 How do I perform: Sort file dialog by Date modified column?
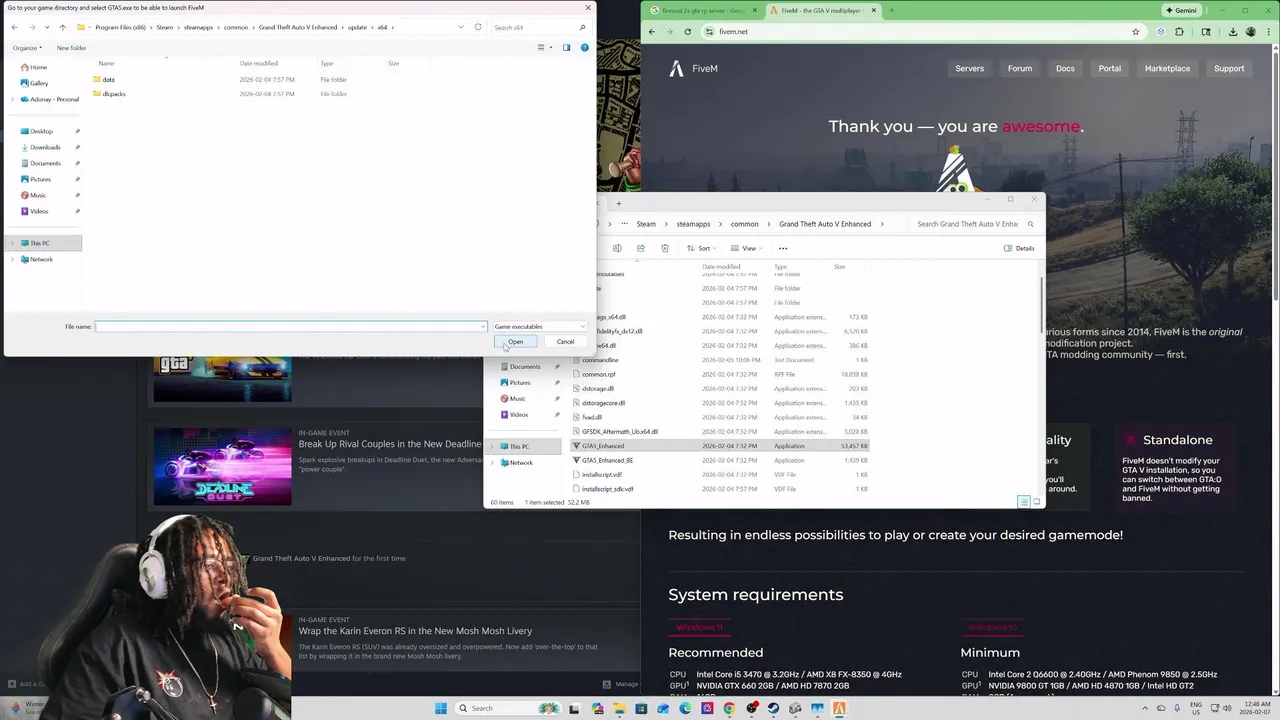259,63
